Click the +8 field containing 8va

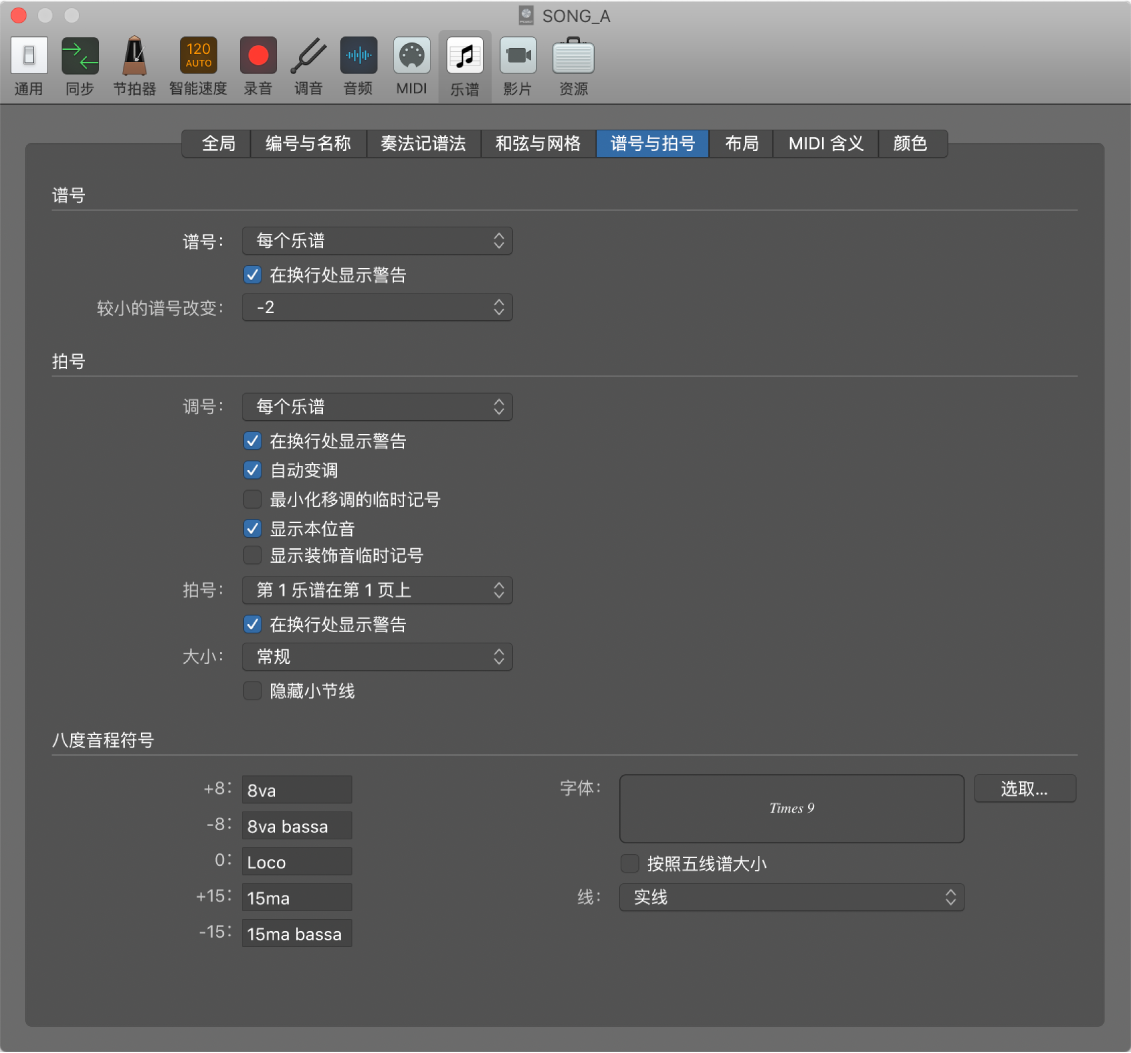point(297,790)
